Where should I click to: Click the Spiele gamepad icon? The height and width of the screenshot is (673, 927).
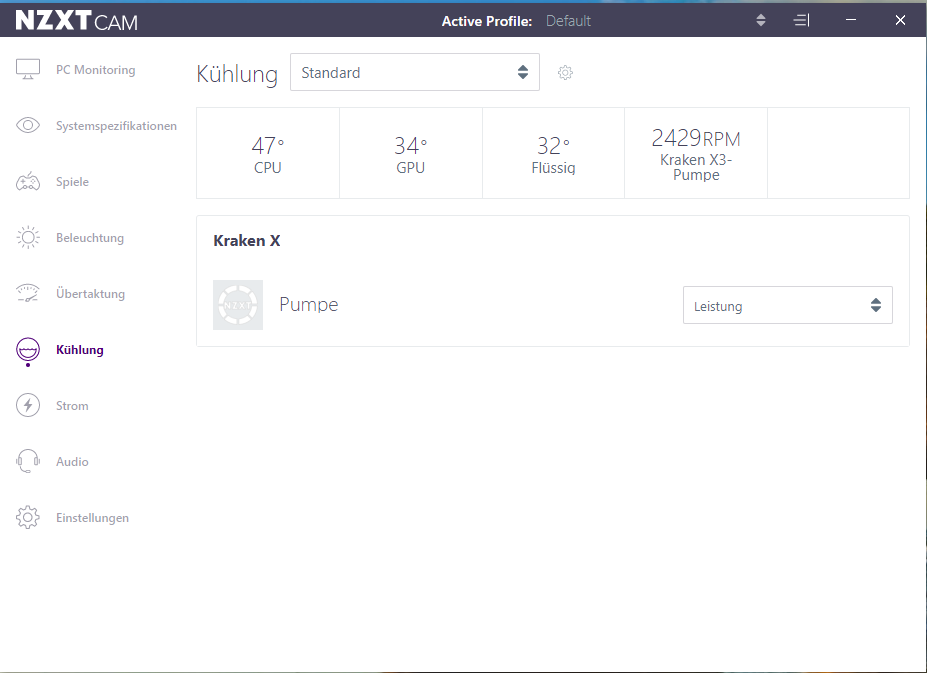tap(28, 182)
